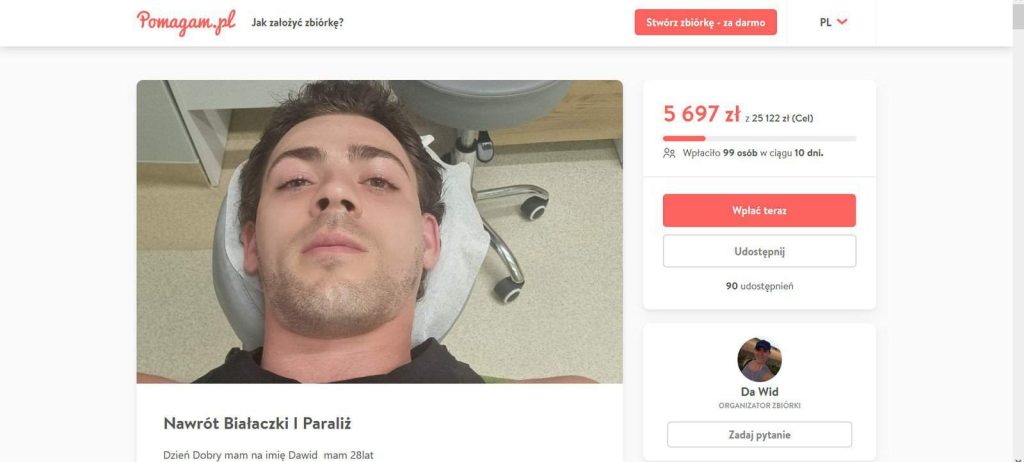
Task: Share the fundraiser via 'Udostępnij'
Action: pos(759,251)
